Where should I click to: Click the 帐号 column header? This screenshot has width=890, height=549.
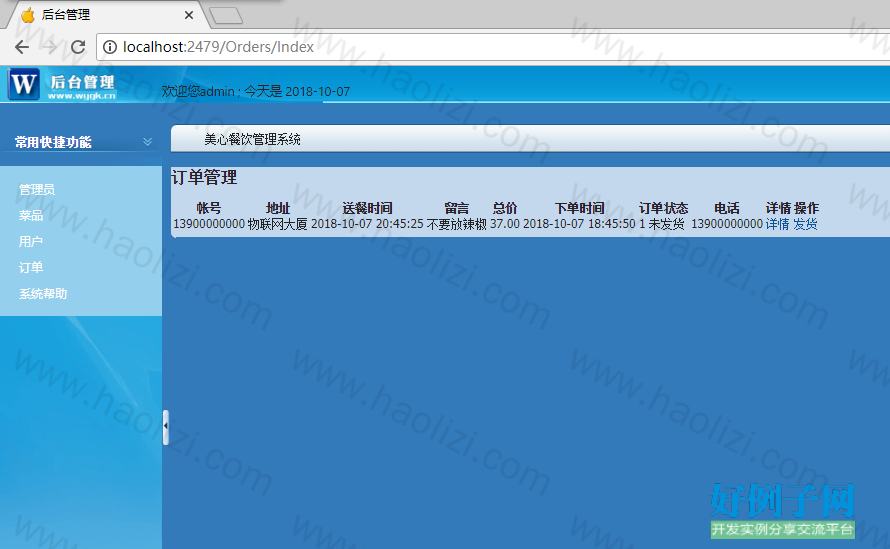[x=209, y=208]
